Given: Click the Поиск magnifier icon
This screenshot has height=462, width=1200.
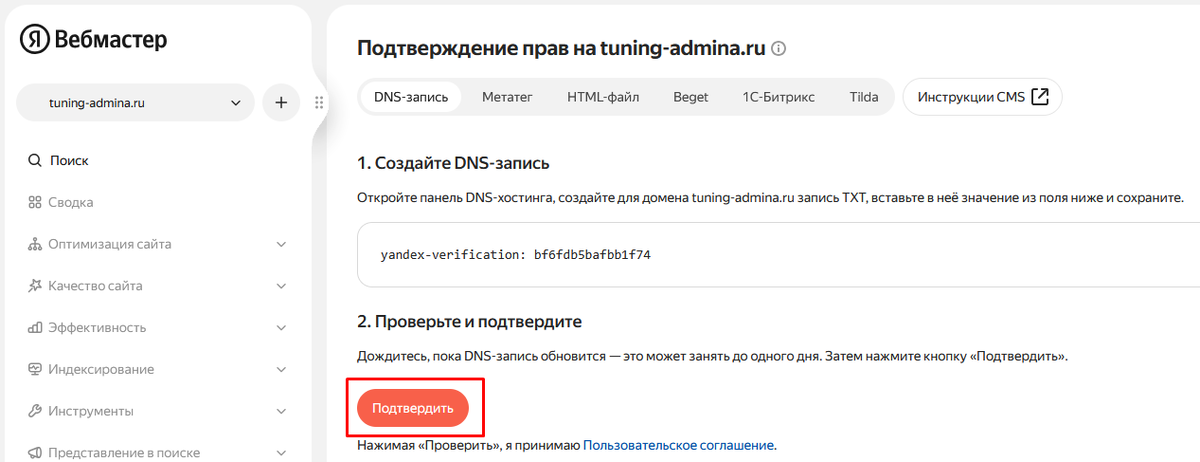Looking at the screenshot, I should pos(34,160).
